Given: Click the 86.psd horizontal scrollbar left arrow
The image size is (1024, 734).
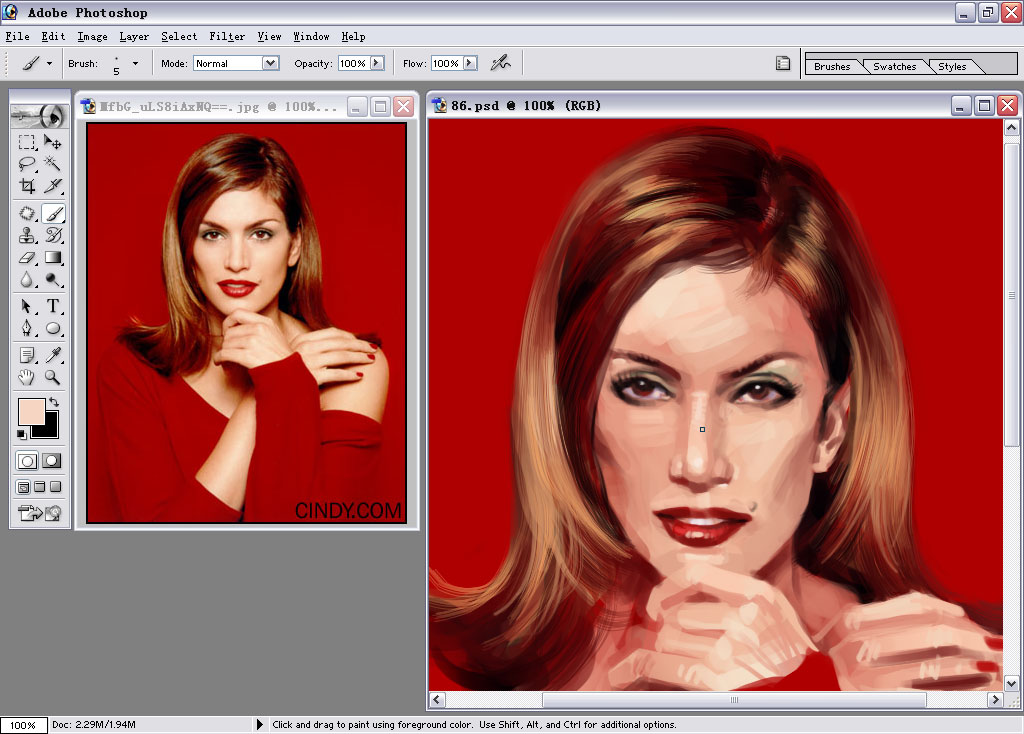Looking at the screenshot, I should pos(437,699).
